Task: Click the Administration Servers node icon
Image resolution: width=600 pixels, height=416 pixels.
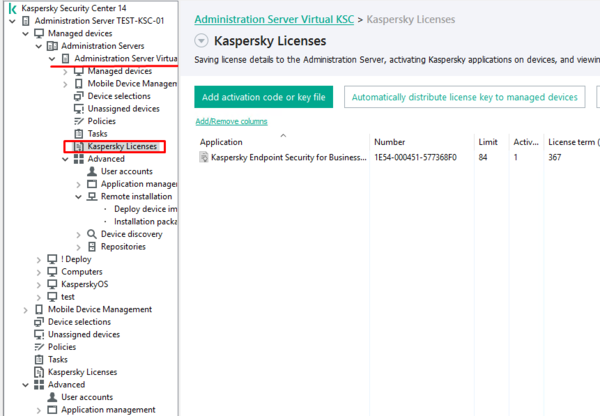Action: (x=52, y=46)
